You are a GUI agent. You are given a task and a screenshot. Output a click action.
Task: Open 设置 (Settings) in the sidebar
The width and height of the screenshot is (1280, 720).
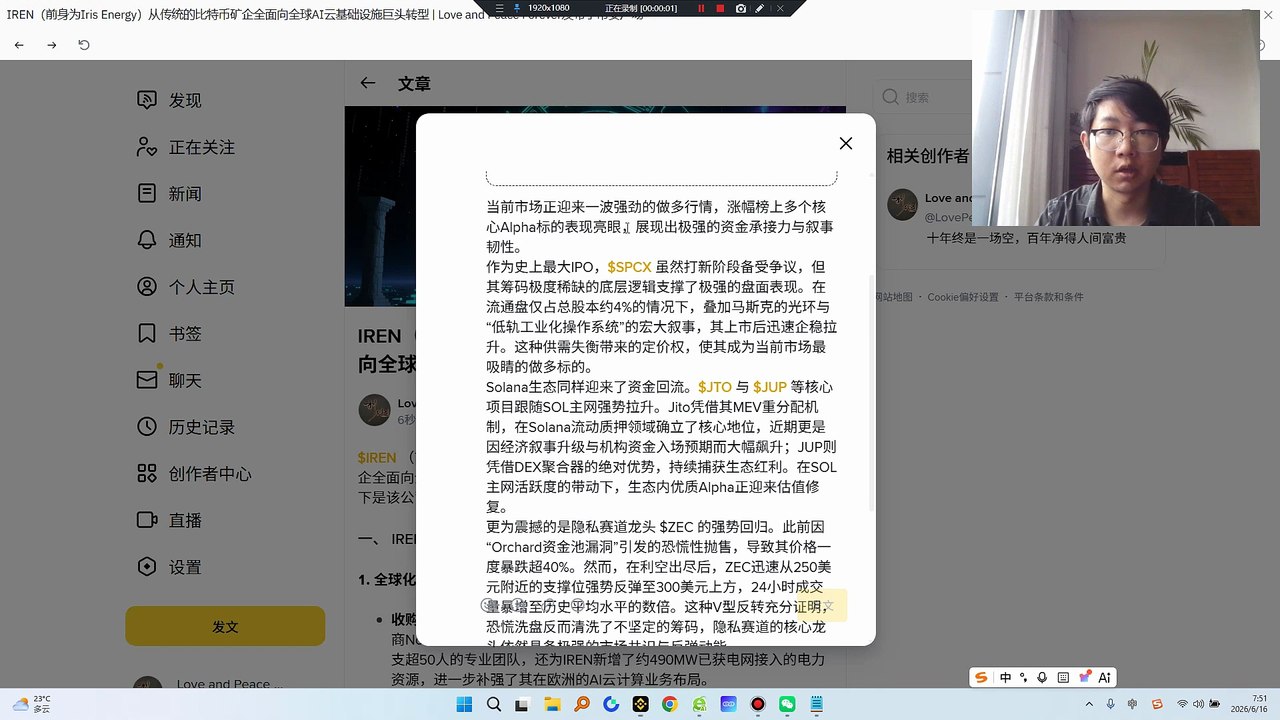(x=170, y=567)
